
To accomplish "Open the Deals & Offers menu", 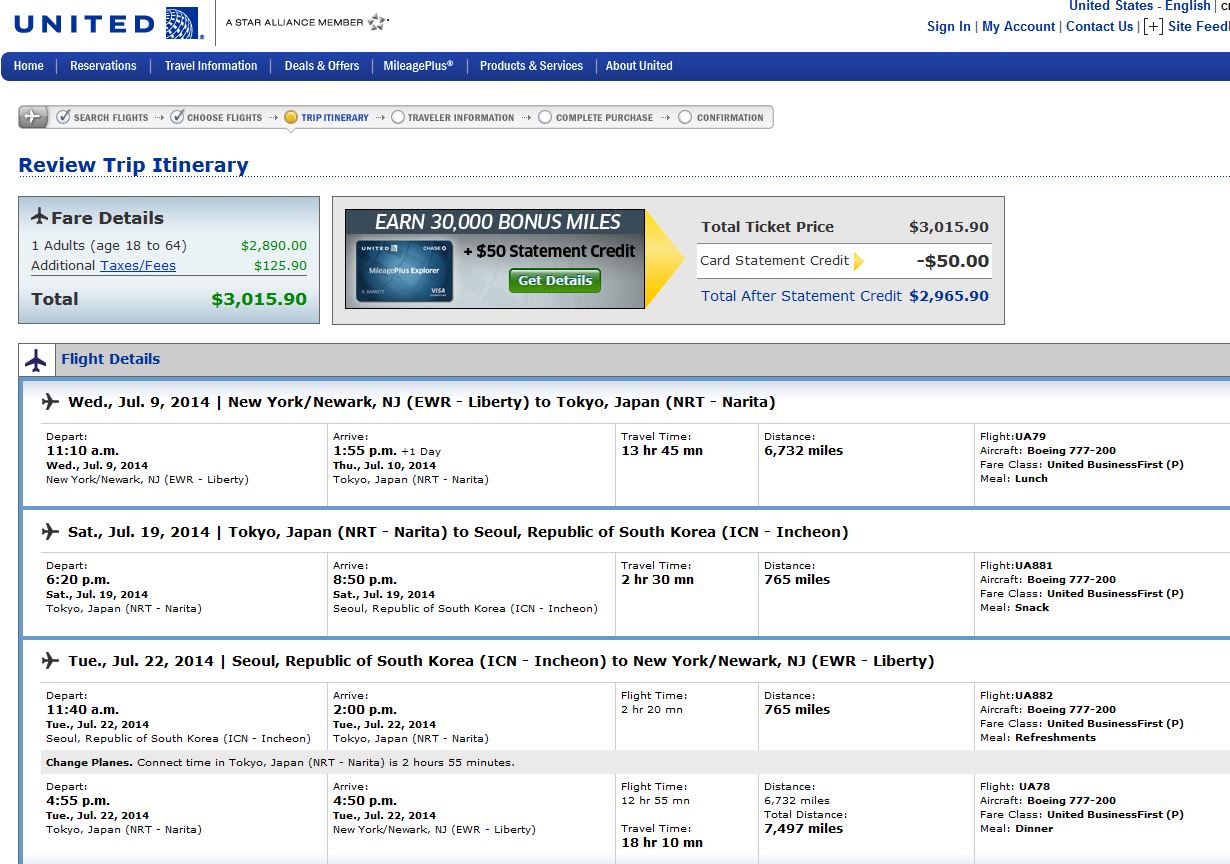I will [321, 66].
